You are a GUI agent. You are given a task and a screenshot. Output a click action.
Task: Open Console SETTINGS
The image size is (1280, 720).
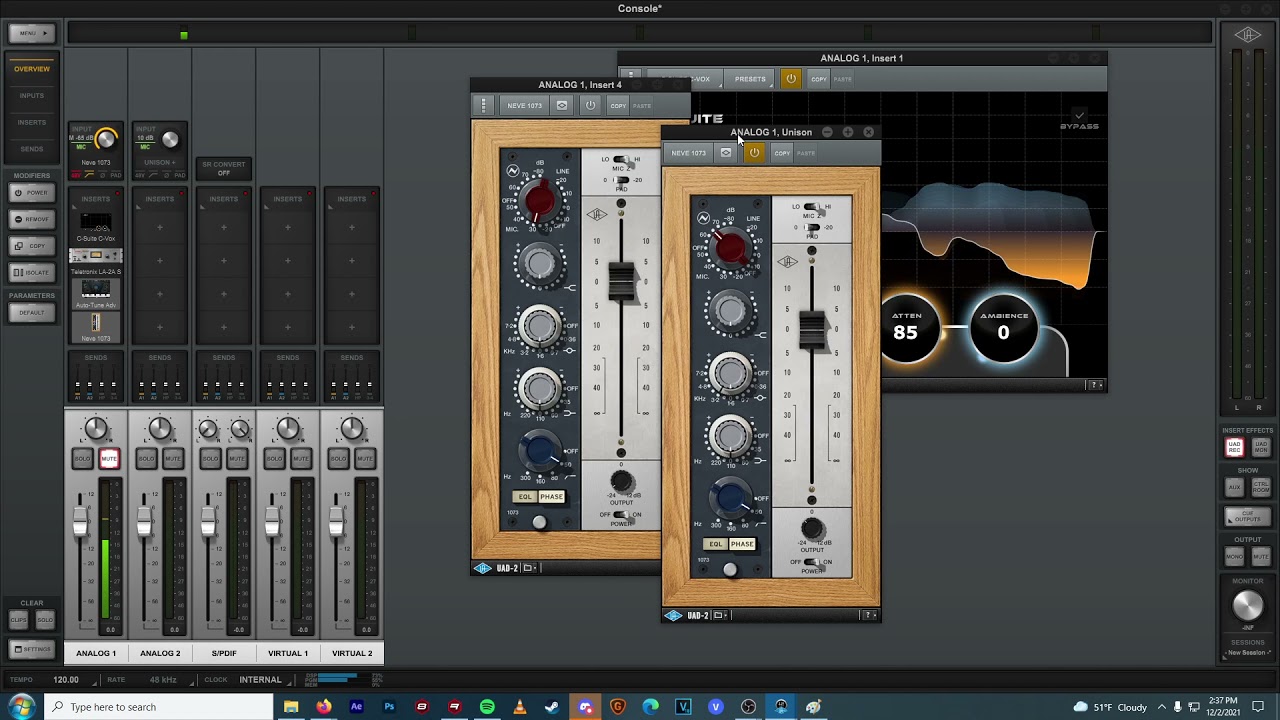(x=32, y=649)
